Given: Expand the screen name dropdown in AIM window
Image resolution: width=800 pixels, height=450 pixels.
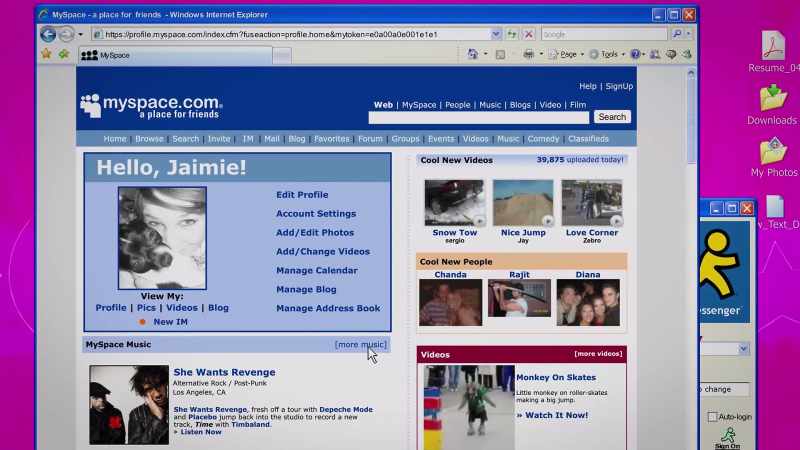Looking at the screenshot, I should pyautogui.click(x=743, y=349).
